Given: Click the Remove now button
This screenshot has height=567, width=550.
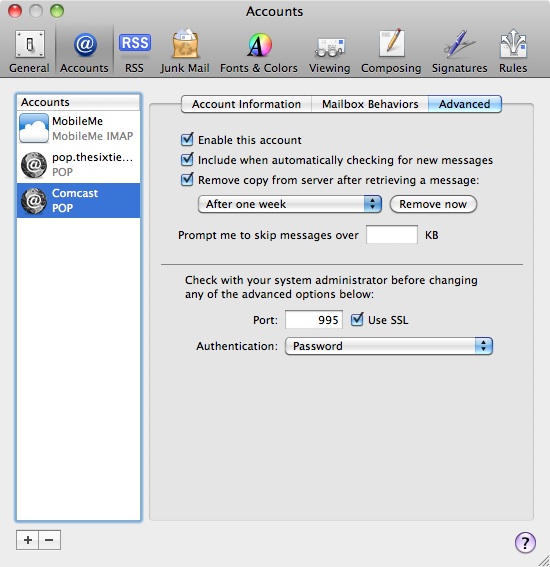Looking at the screenshot, I should [x=433, y=204].
